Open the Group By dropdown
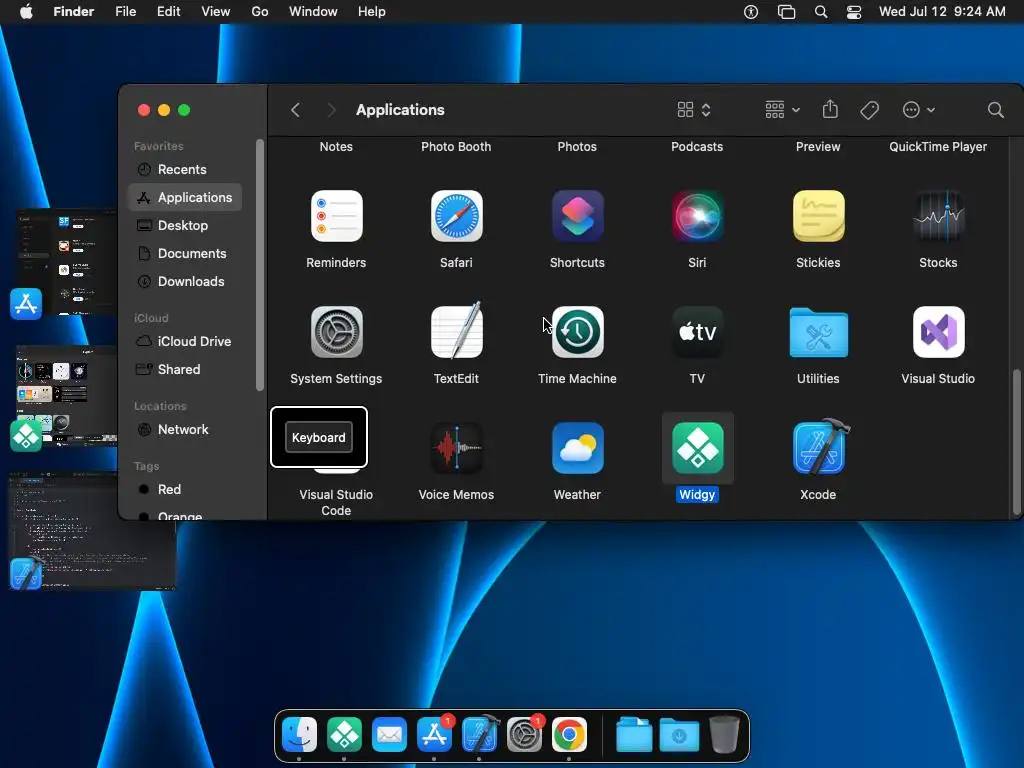 782,110
